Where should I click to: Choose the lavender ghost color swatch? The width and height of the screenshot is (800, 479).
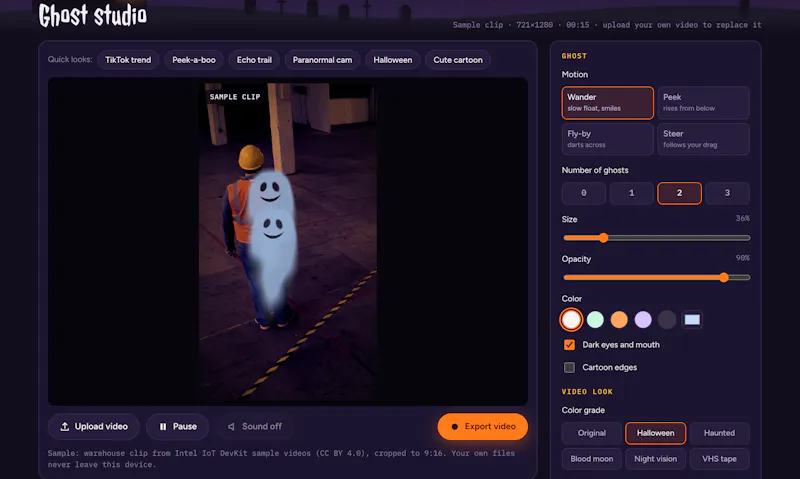643,320
